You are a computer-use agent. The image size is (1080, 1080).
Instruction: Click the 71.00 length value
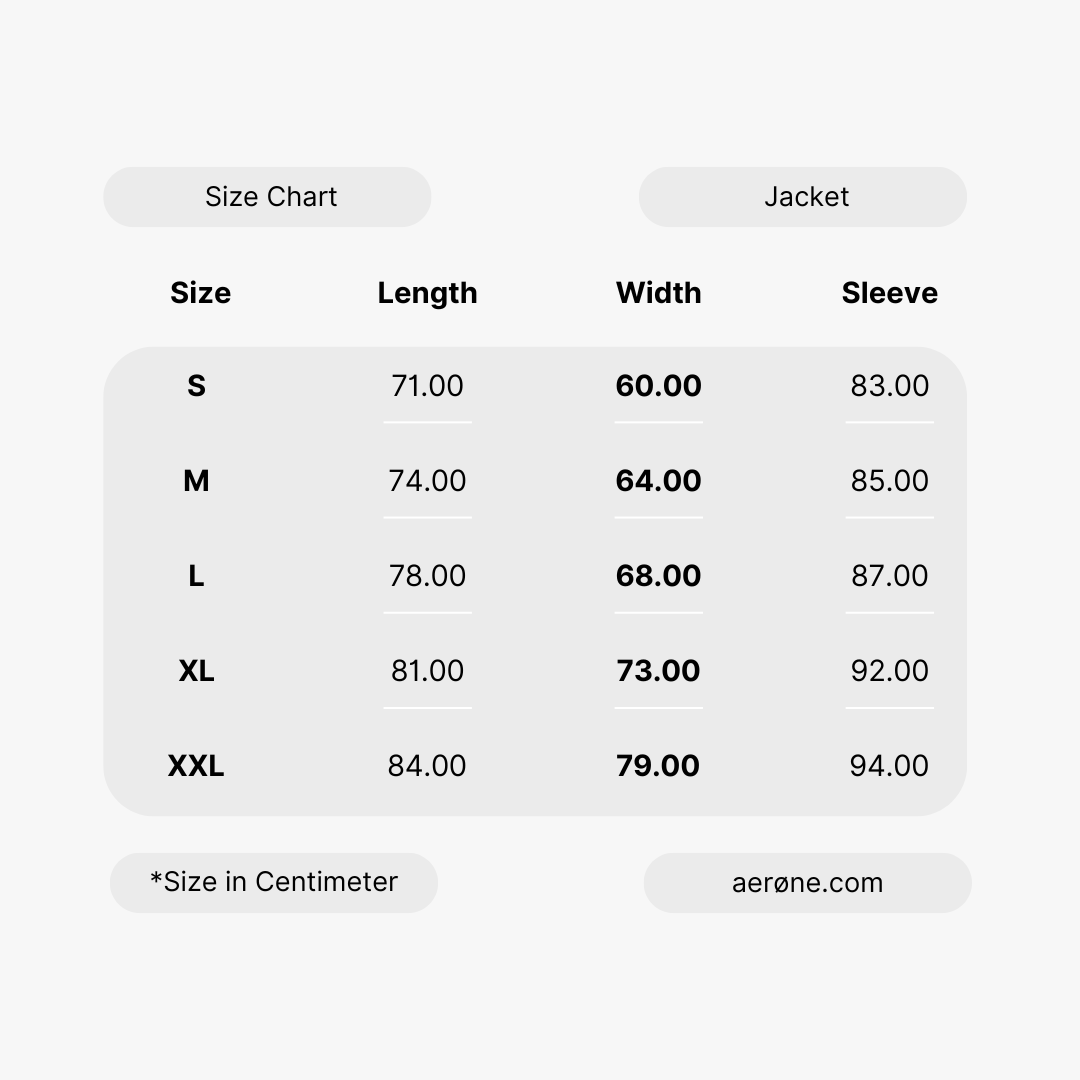point(427,386)
